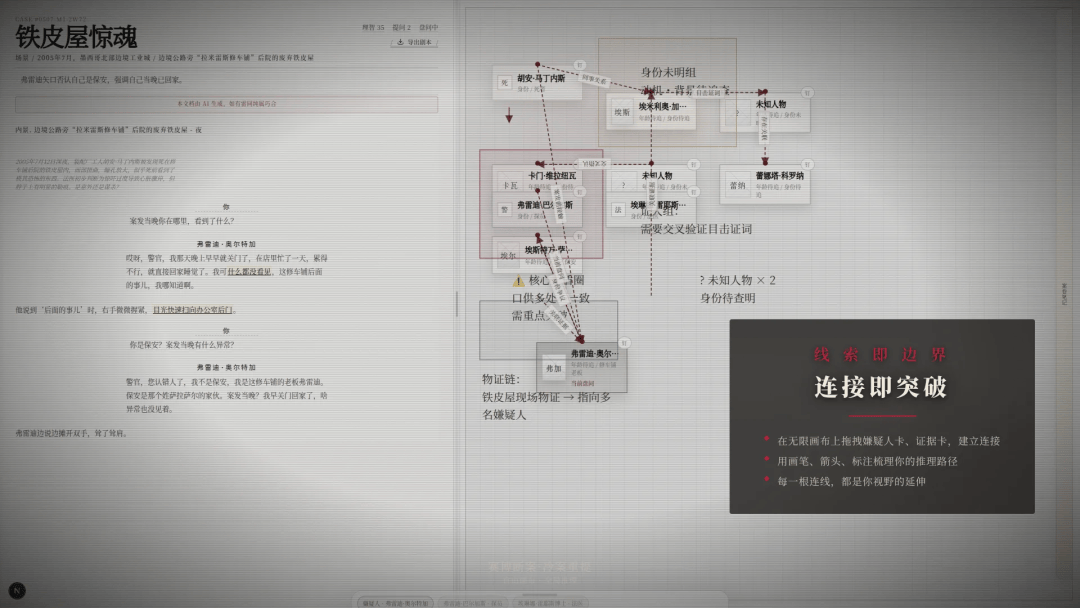Click the 埃斯 avatar on 埃米利奥 card

622,112
